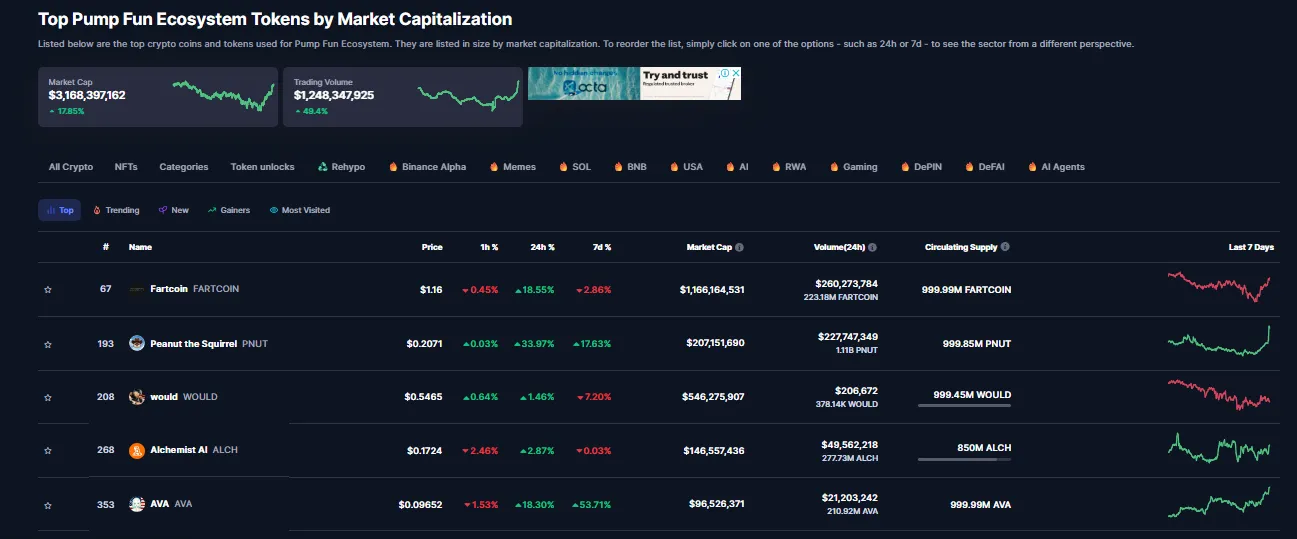Click the Peanut the Squirrel coin logo
The image size is (1297, 539).
point(137,343)
